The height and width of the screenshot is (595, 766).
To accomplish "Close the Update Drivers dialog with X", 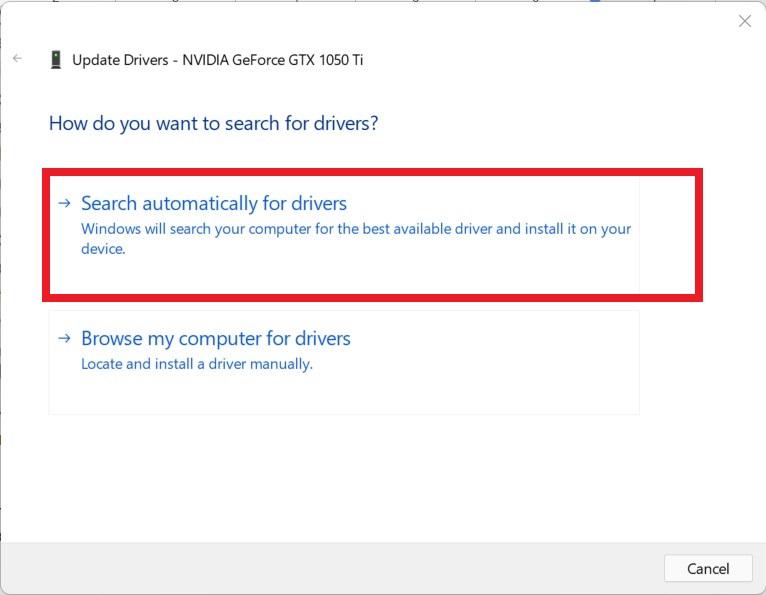I will pyautogui.click(x=744, y=21).
